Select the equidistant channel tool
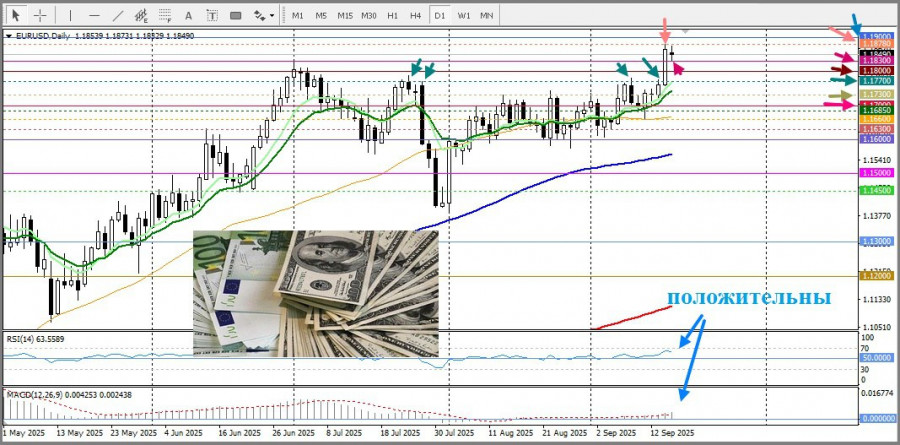Viewport: 900px width, 445px height. coord(139,15)
